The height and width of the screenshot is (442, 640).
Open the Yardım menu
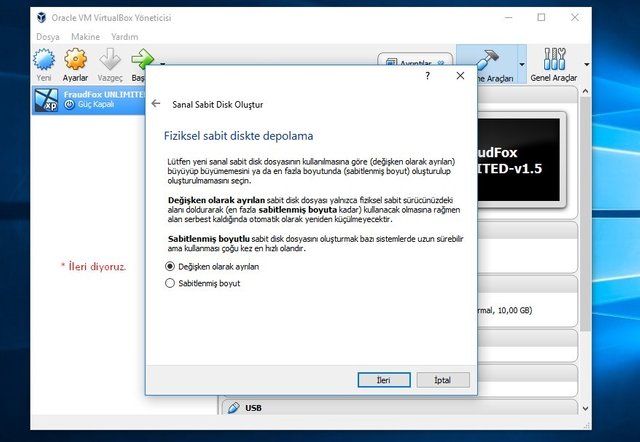[x=124, y=37]
